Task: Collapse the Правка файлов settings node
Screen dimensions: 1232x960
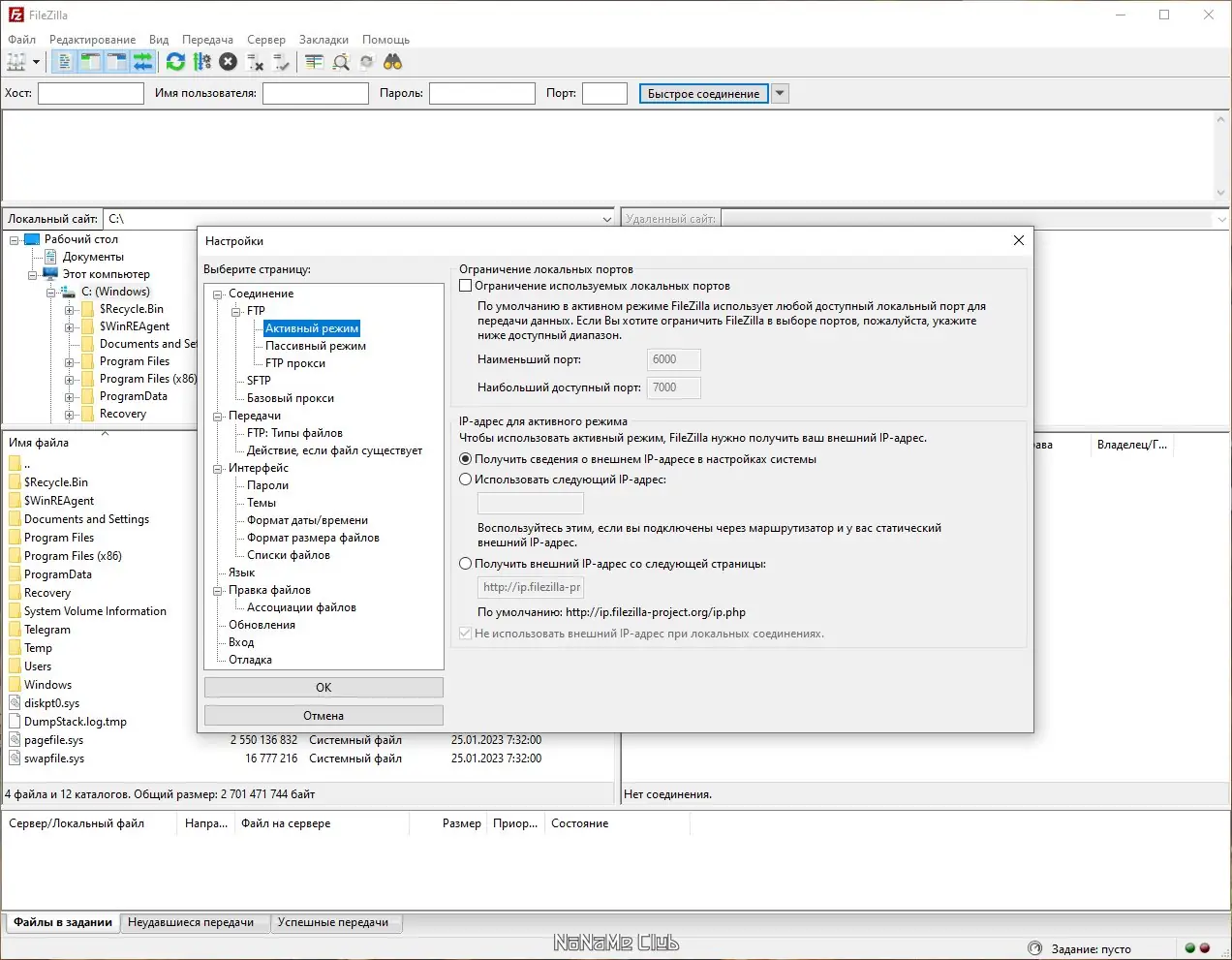Action: (218, 590)
